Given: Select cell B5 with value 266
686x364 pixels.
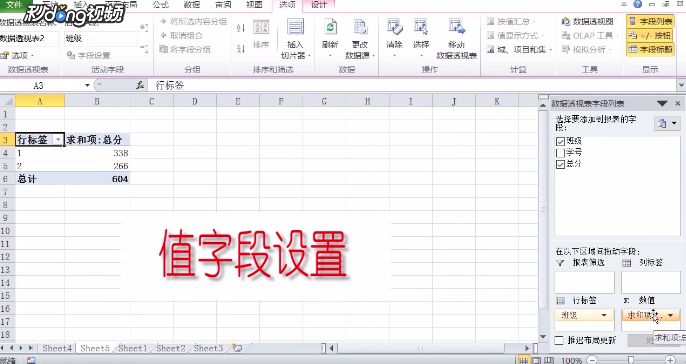Looking at the screenshot, I should coord(97,166).
